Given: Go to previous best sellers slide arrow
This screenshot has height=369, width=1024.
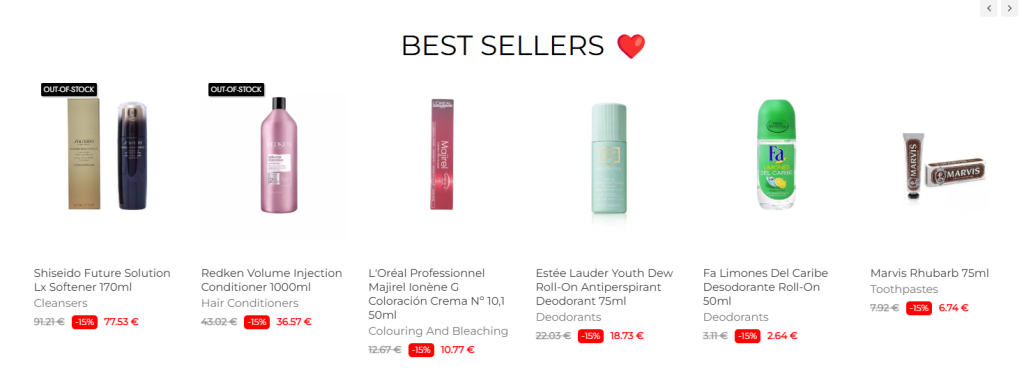Looking at the screenshot, I should [x=989, y=8].
